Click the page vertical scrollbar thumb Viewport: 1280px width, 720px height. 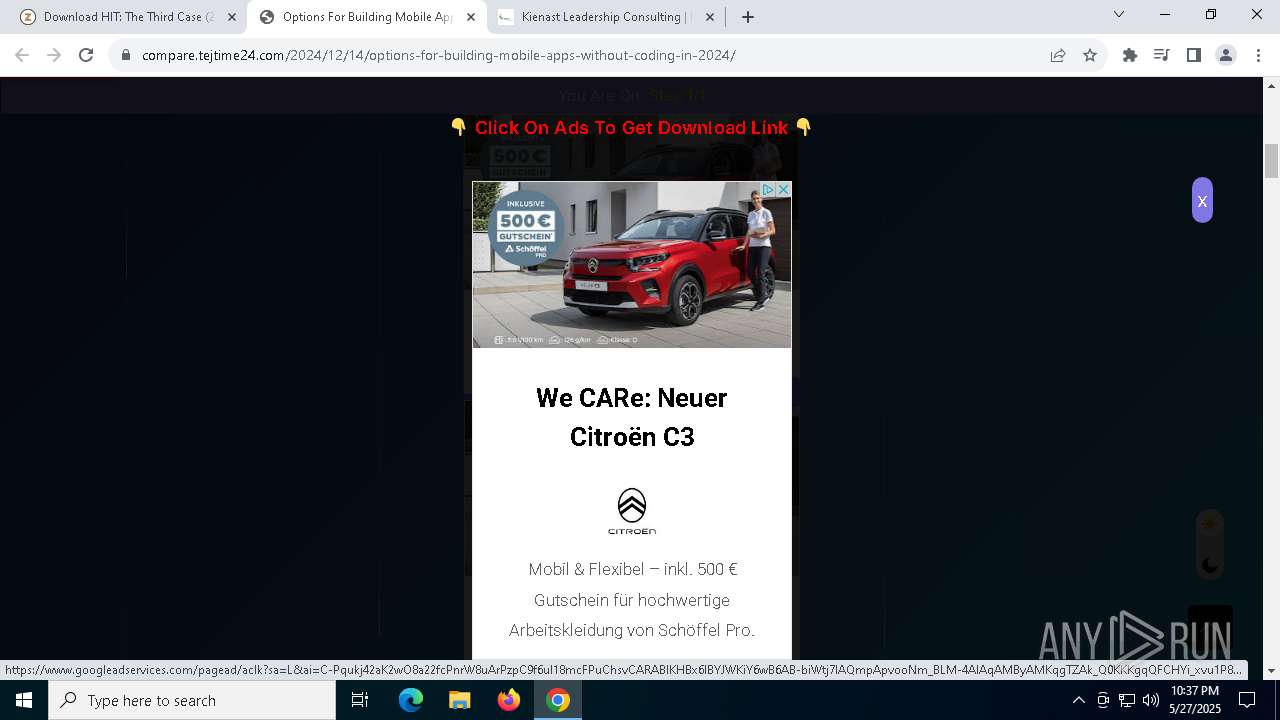coord(1272,161)
